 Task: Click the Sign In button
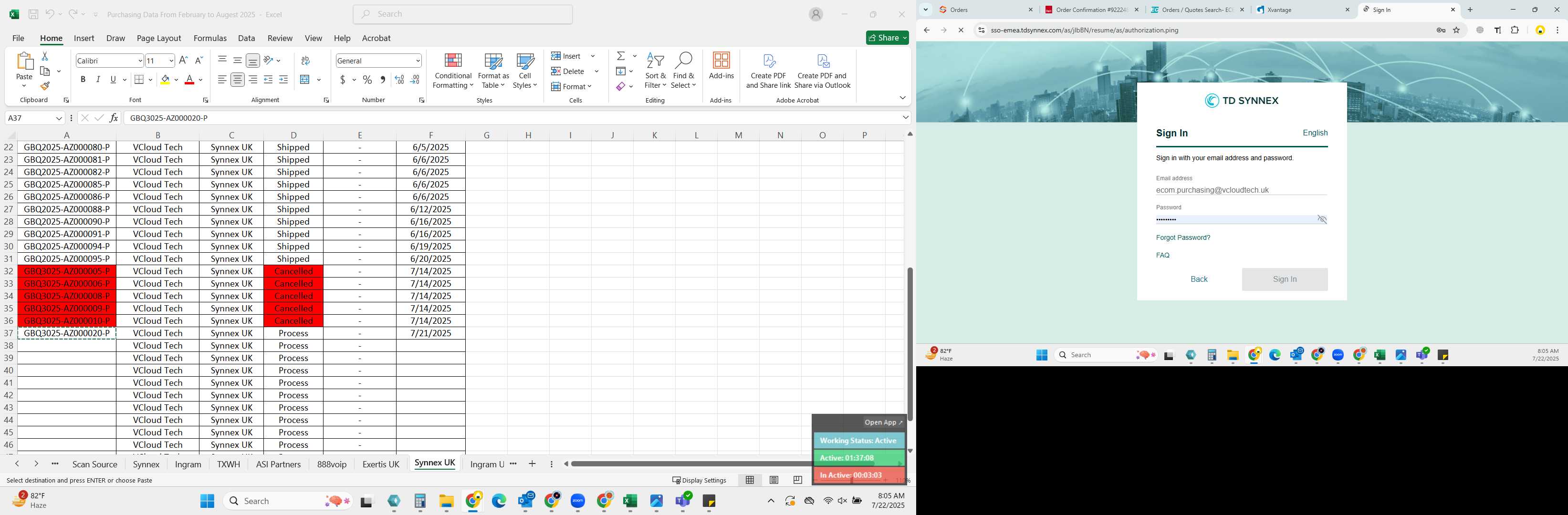pyautogui.click(x=1285, y=279)
